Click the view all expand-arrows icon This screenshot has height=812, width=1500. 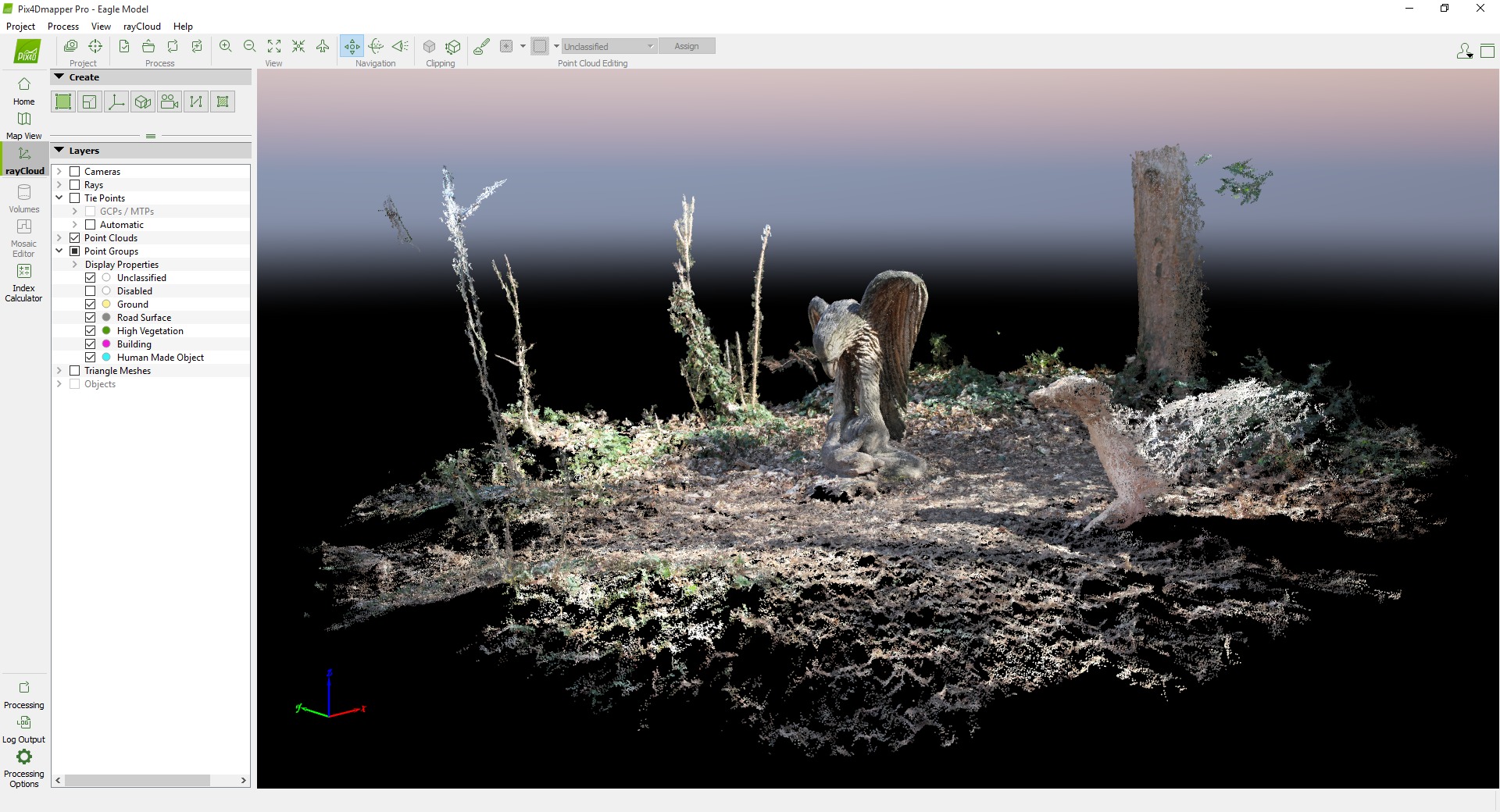pos(274,46)
